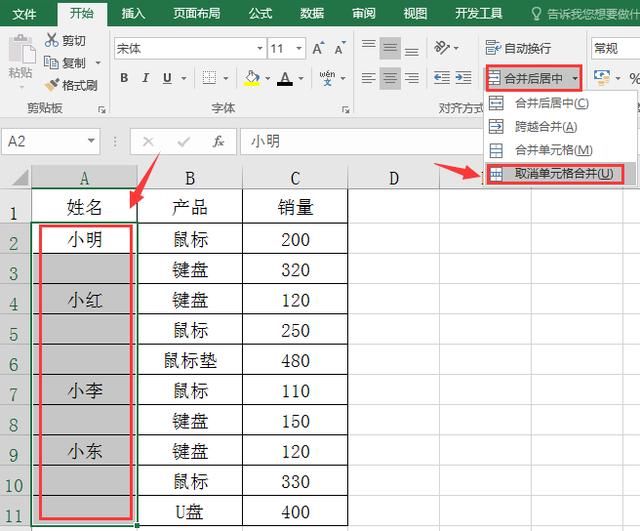Viewport: 640px width, 531px height.
Task: Expand the Name Box A2 dropdown
Action: pyautogui.click(x=91, y=141)
